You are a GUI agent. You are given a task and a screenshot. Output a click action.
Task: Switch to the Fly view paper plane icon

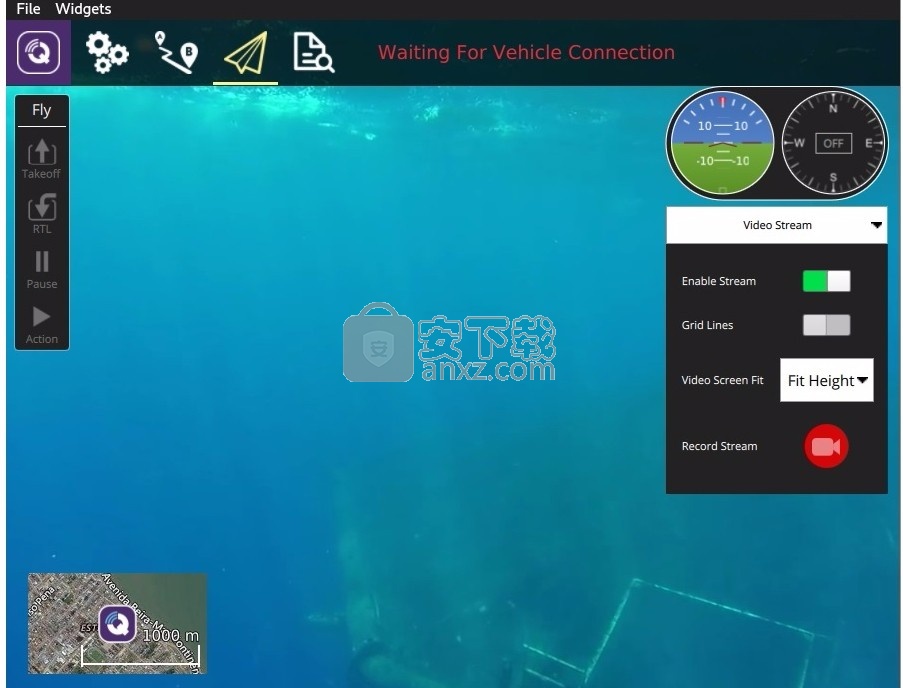(245, 53)
